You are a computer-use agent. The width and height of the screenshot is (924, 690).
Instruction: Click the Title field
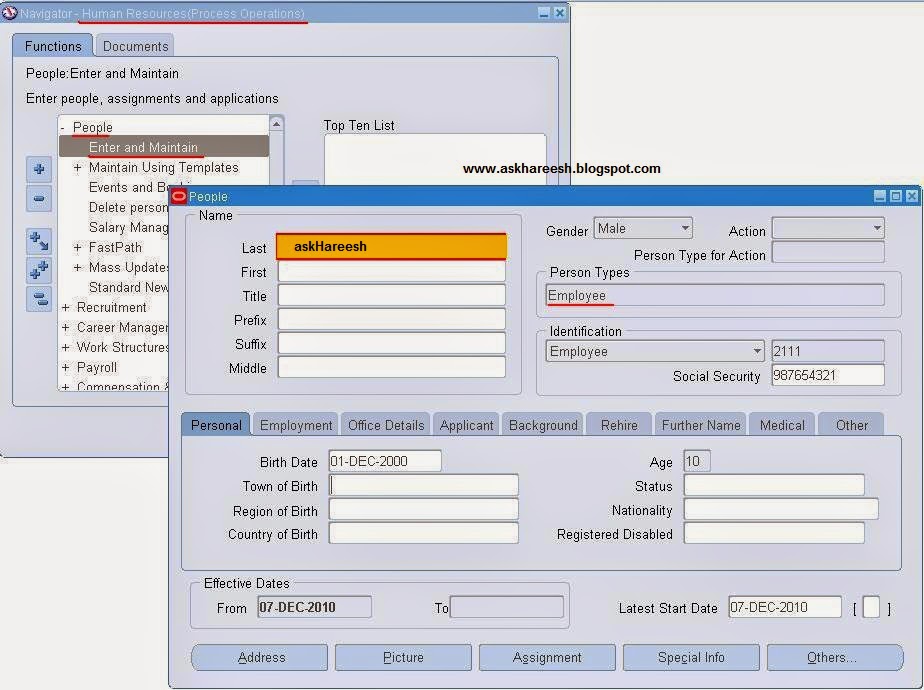(x=391, y=296)
